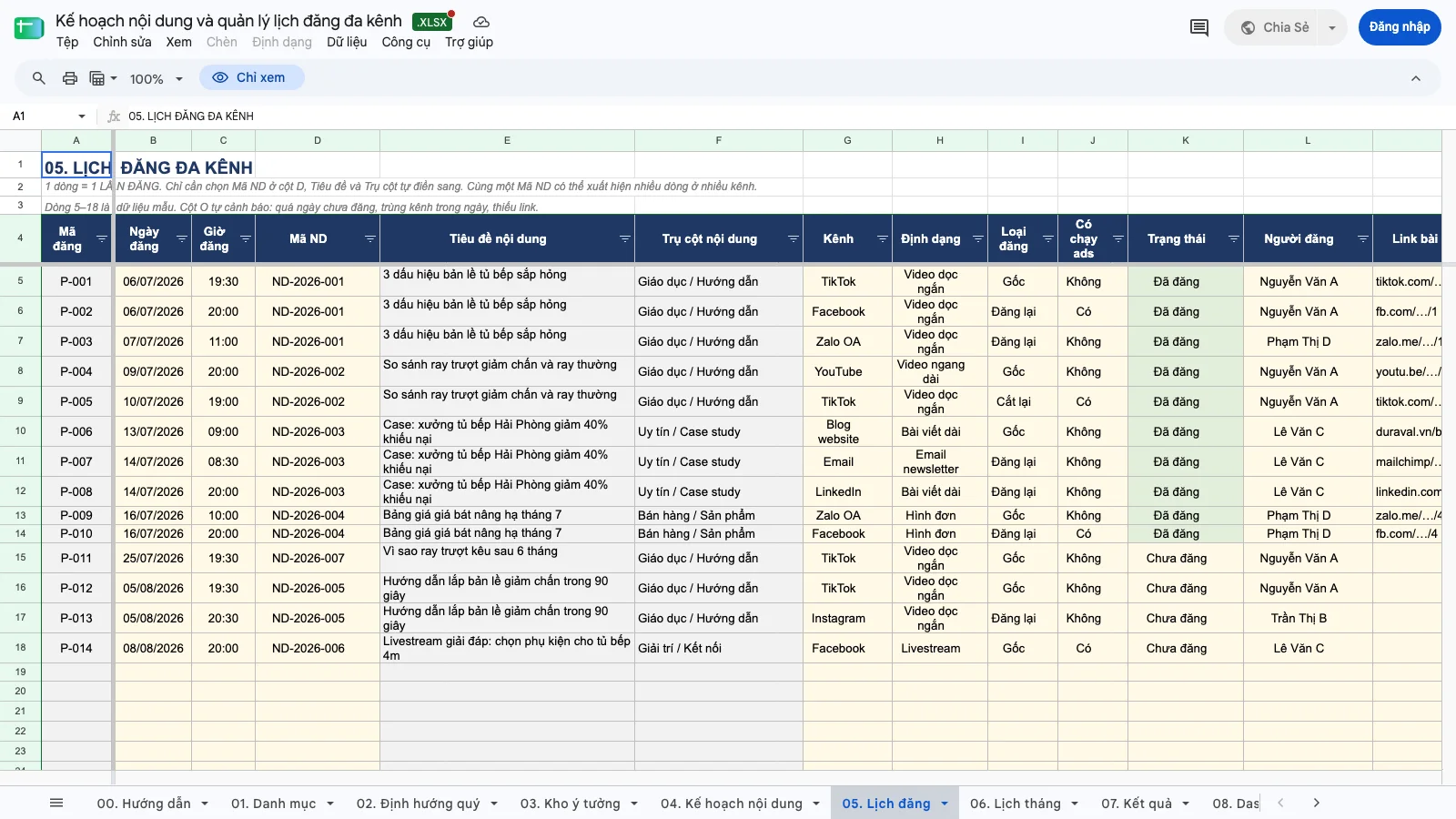1456x819 pixels.
Task: Open filter on Trụ cột nội dung header
Action: coord(793,239)
